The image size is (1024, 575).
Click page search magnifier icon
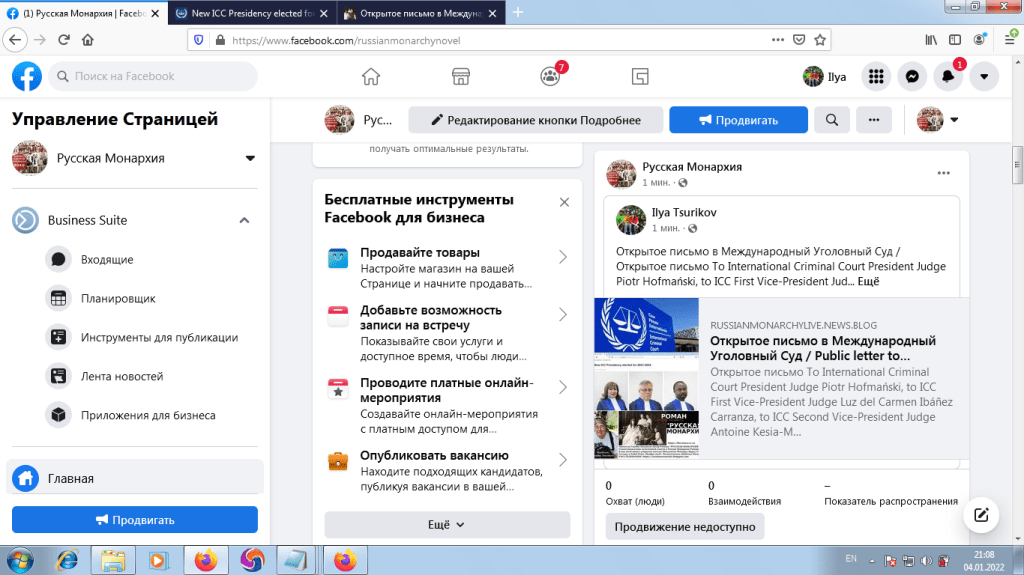831,120
